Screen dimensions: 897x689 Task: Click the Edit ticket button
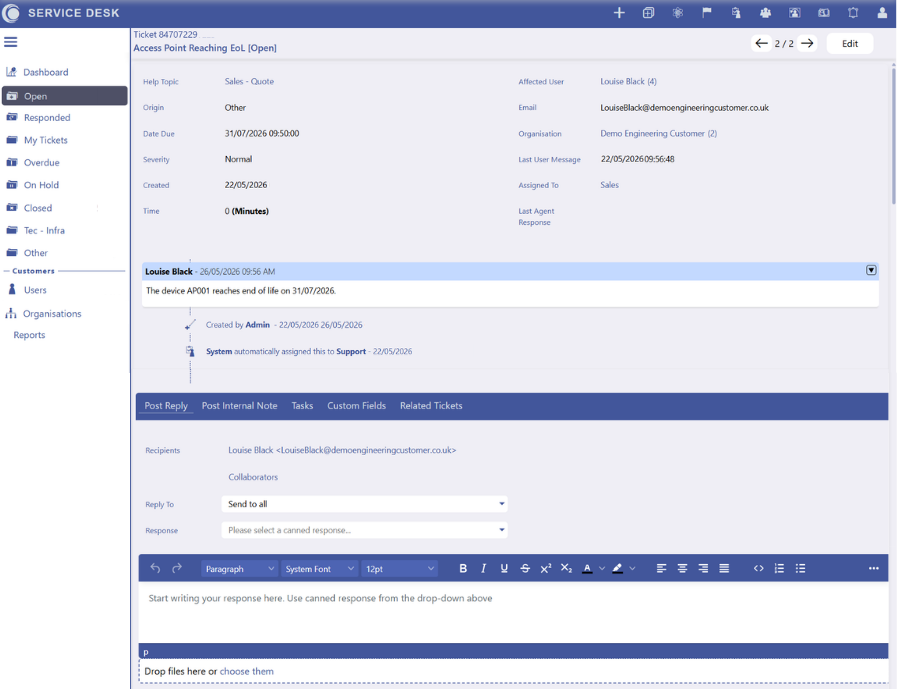coord(850,43)
